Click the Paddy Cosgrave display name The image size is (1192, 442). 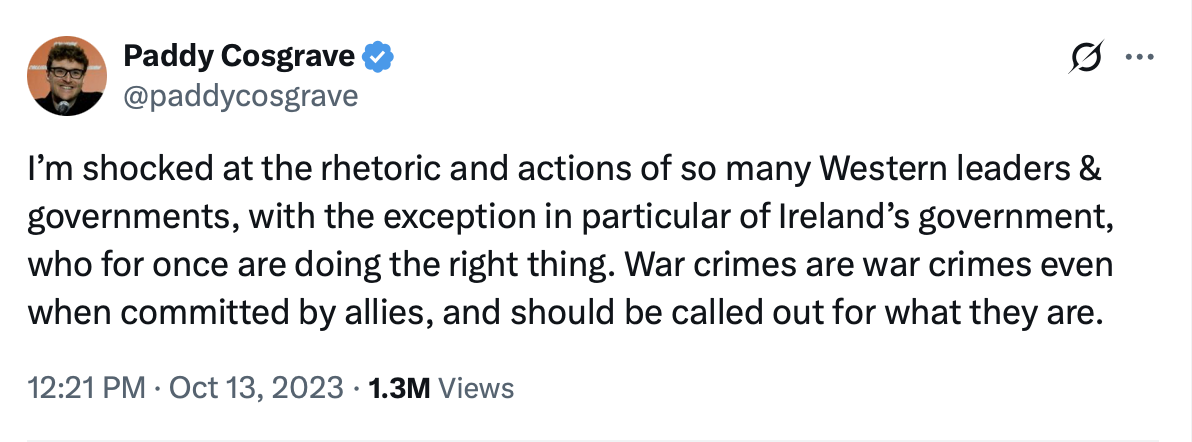coord(238,58)
